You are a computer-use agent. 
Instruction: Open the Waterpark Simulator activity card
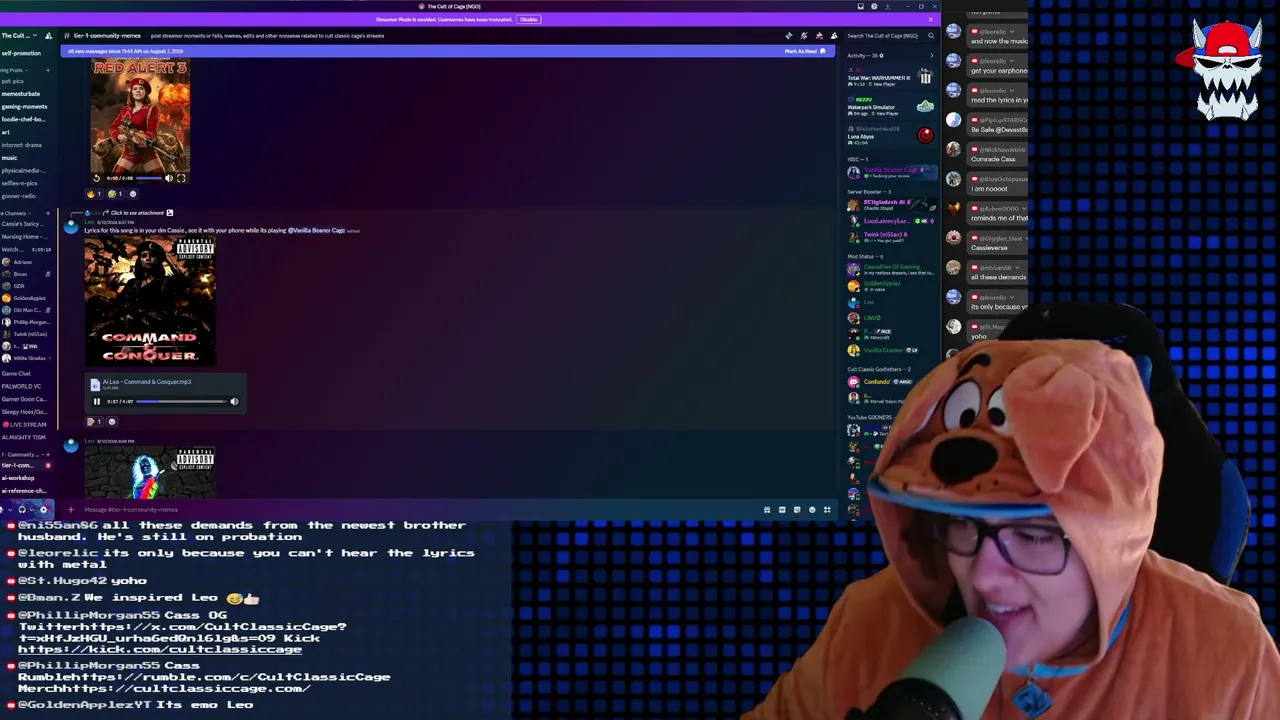coord(891,107)
